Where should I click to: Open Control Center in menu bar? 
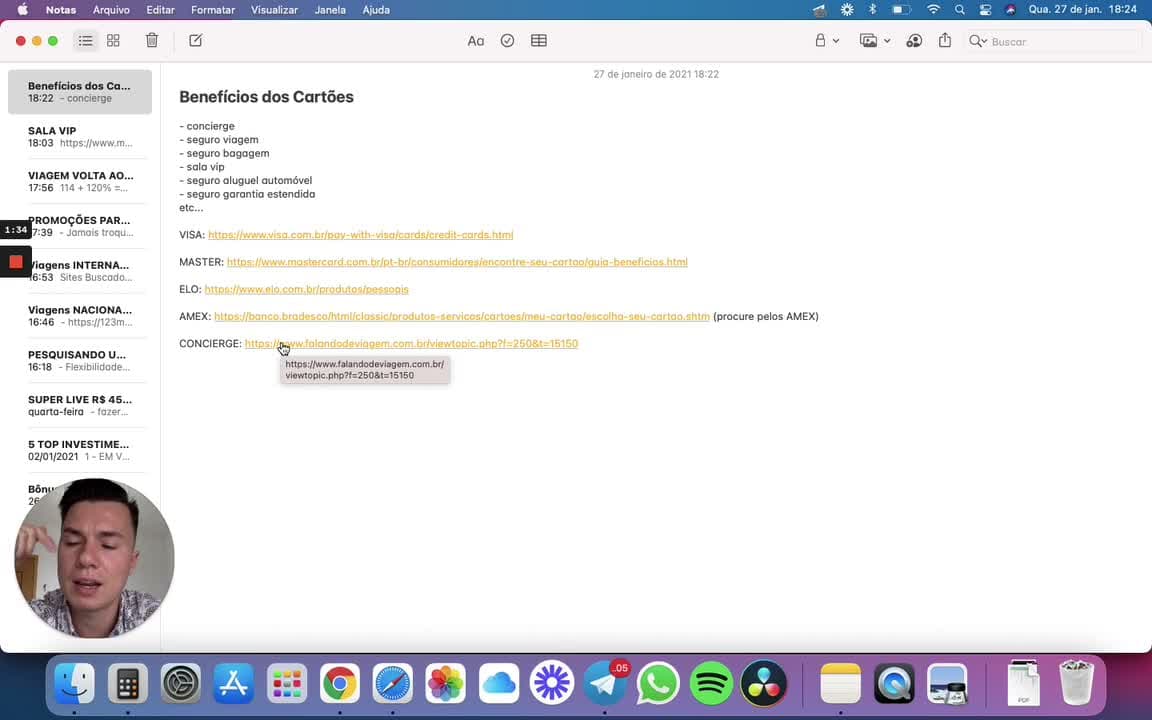985,10
